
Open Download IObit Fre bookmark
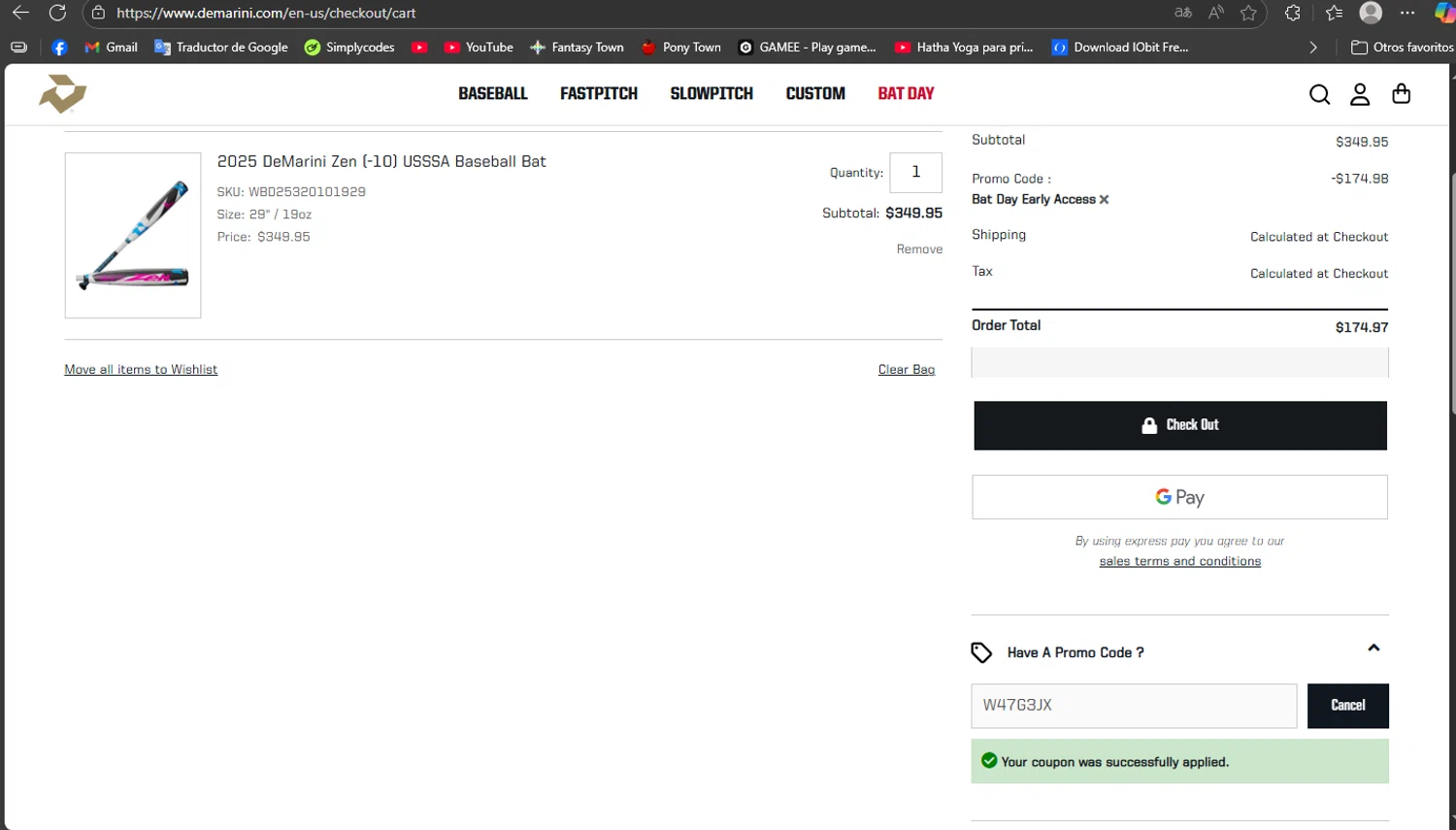click(1120, 48)
